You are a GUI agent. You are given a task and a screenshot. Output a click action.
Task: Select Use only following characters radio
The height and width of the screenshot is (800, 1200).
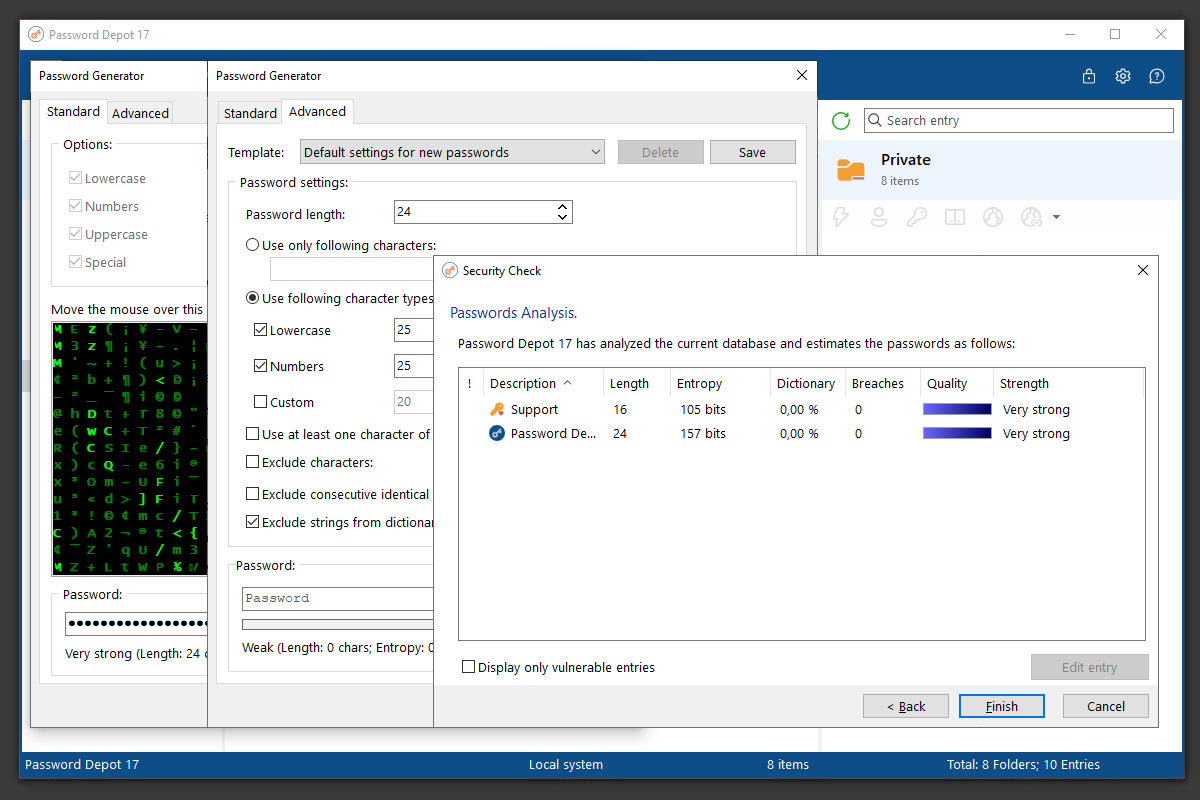252,245
